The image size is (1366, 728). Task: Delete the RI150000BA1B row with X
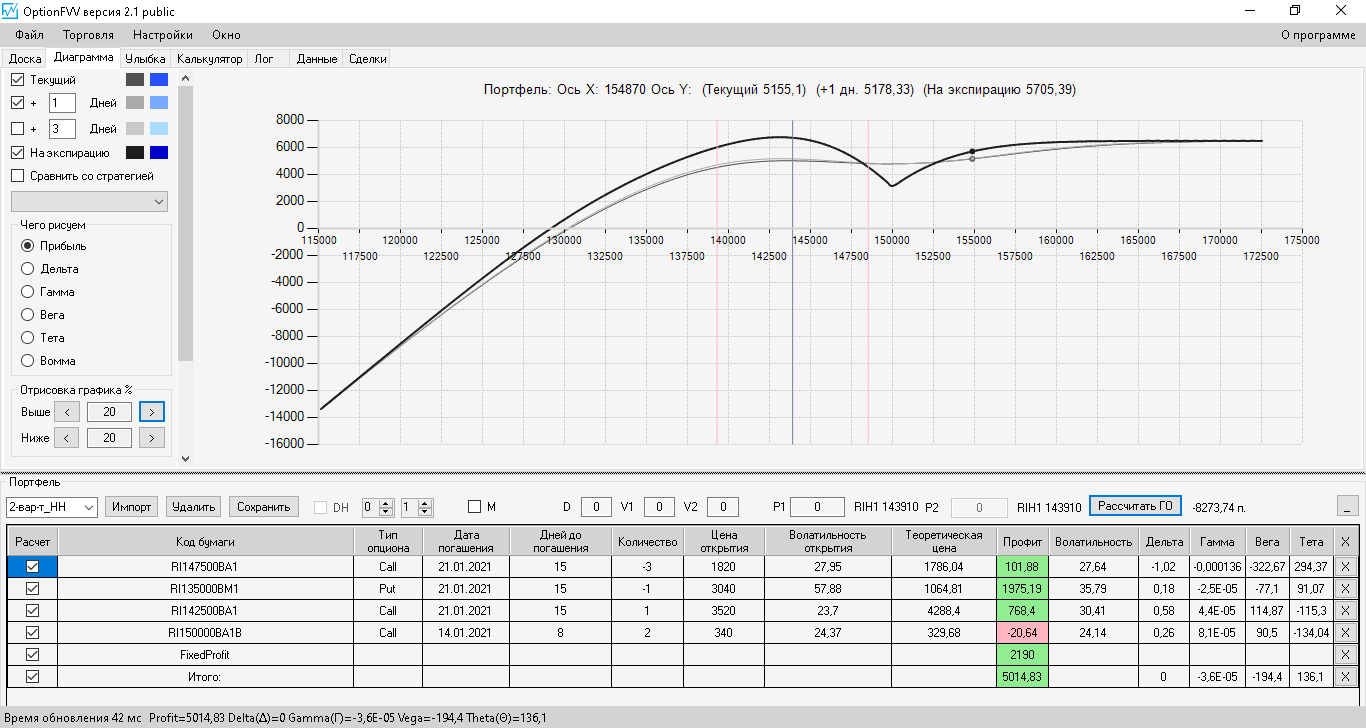[1345, 632]
